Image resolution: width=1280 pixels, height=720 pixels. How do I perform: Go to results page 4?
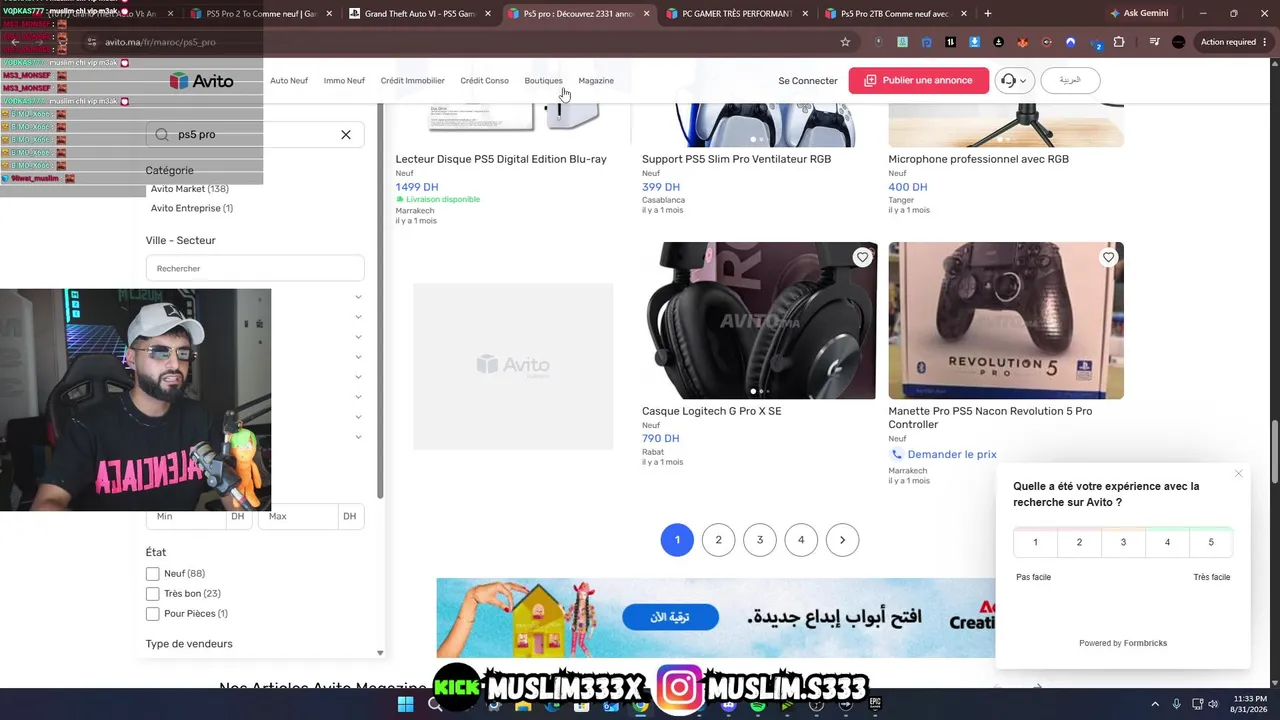(801, 540)
